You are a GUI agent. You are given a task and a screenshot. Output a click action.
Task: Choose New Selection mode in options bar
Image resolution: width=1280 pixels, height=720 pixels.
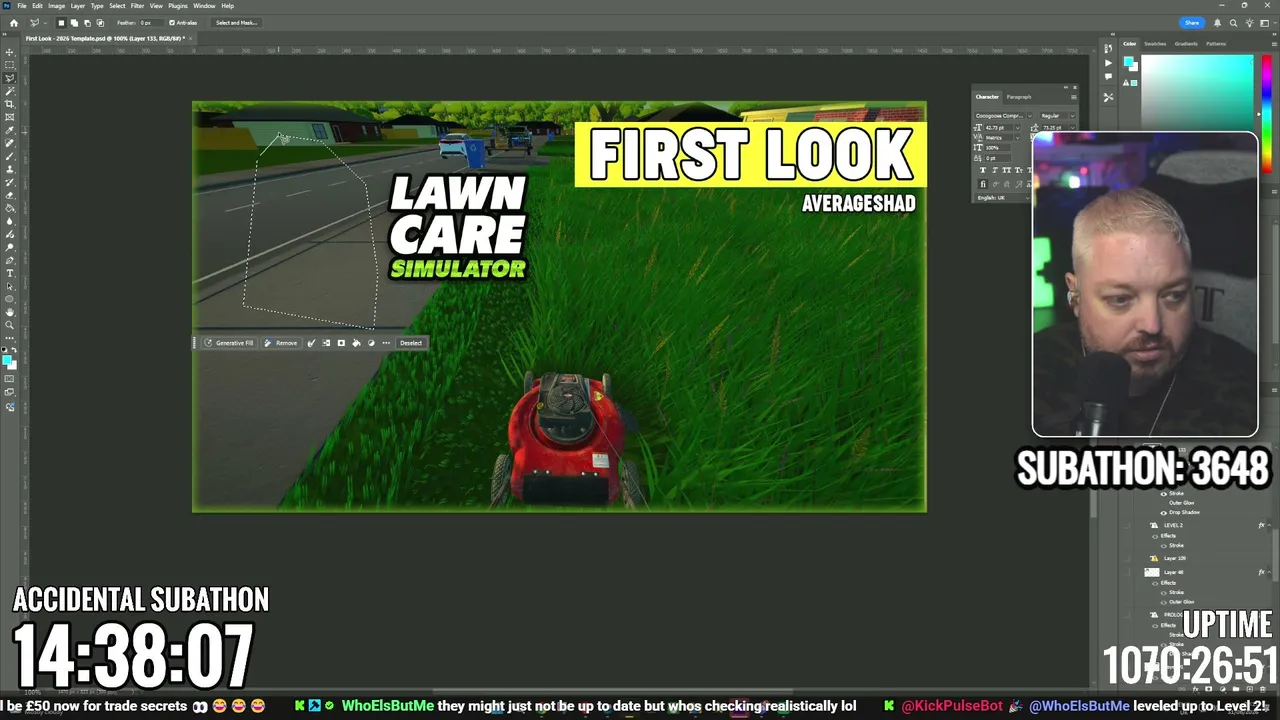tap(61, 22)
